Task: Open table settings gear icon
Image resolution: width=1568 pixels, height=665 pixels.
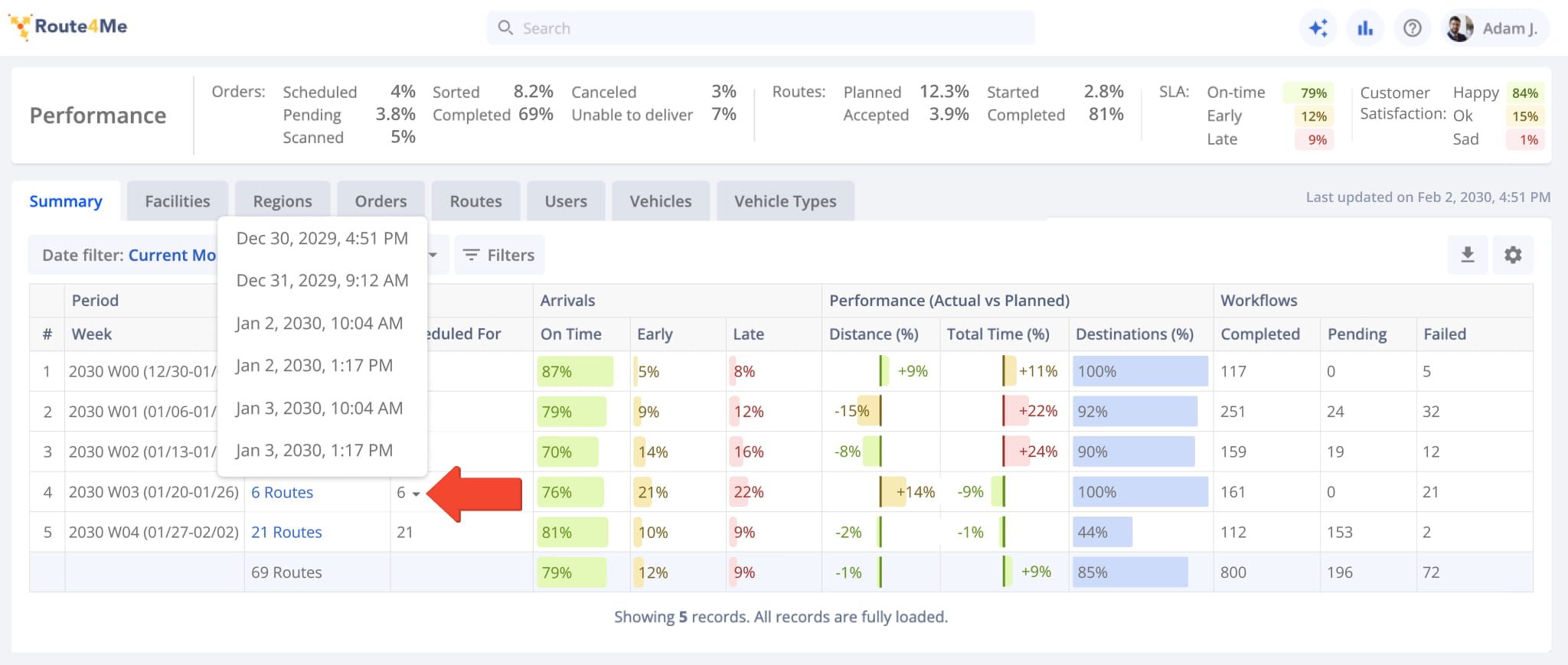Action: (1513, 255)
